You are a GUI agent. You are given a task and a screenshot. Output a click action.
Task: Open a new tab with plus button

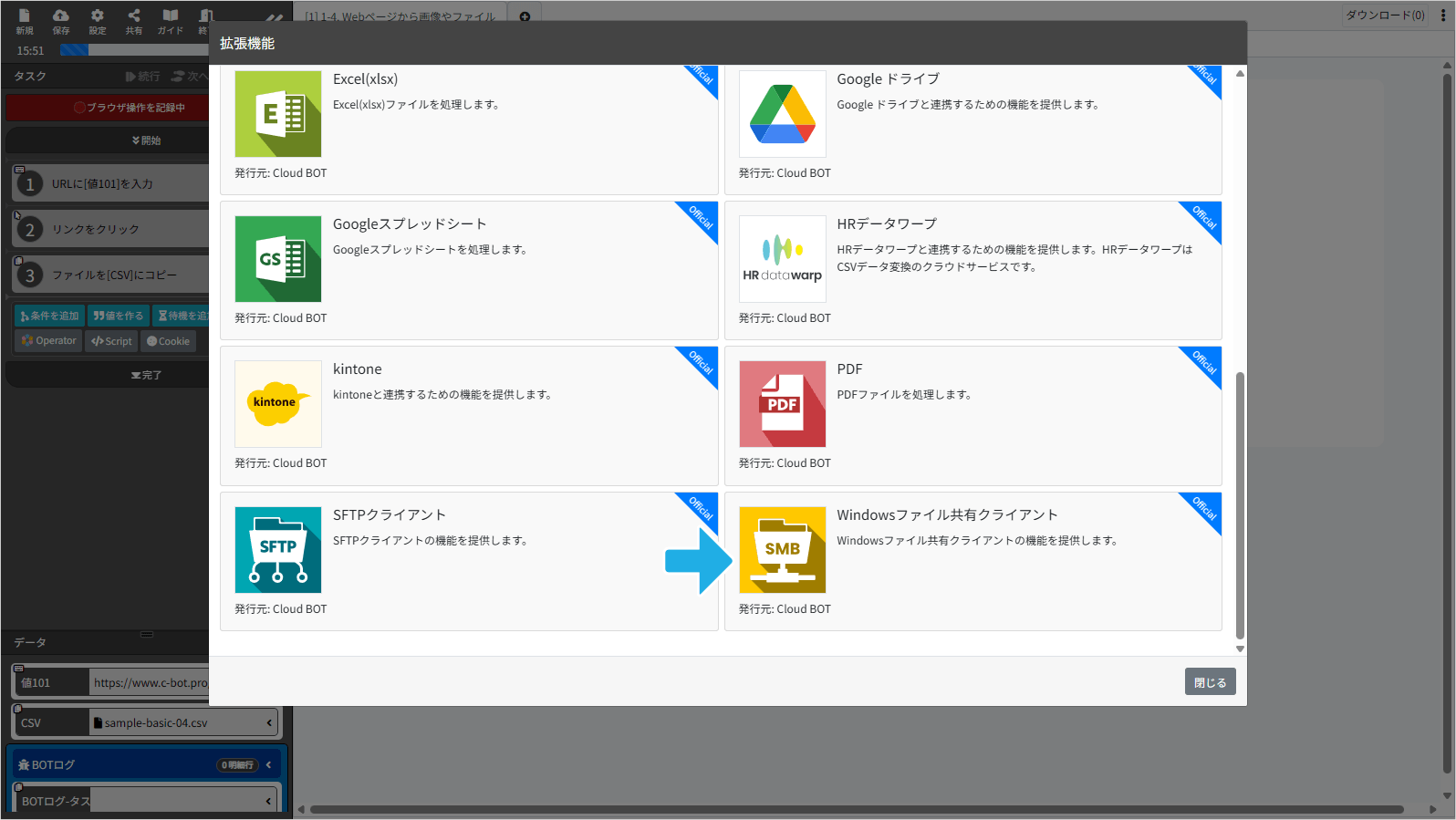click(525, 16)
